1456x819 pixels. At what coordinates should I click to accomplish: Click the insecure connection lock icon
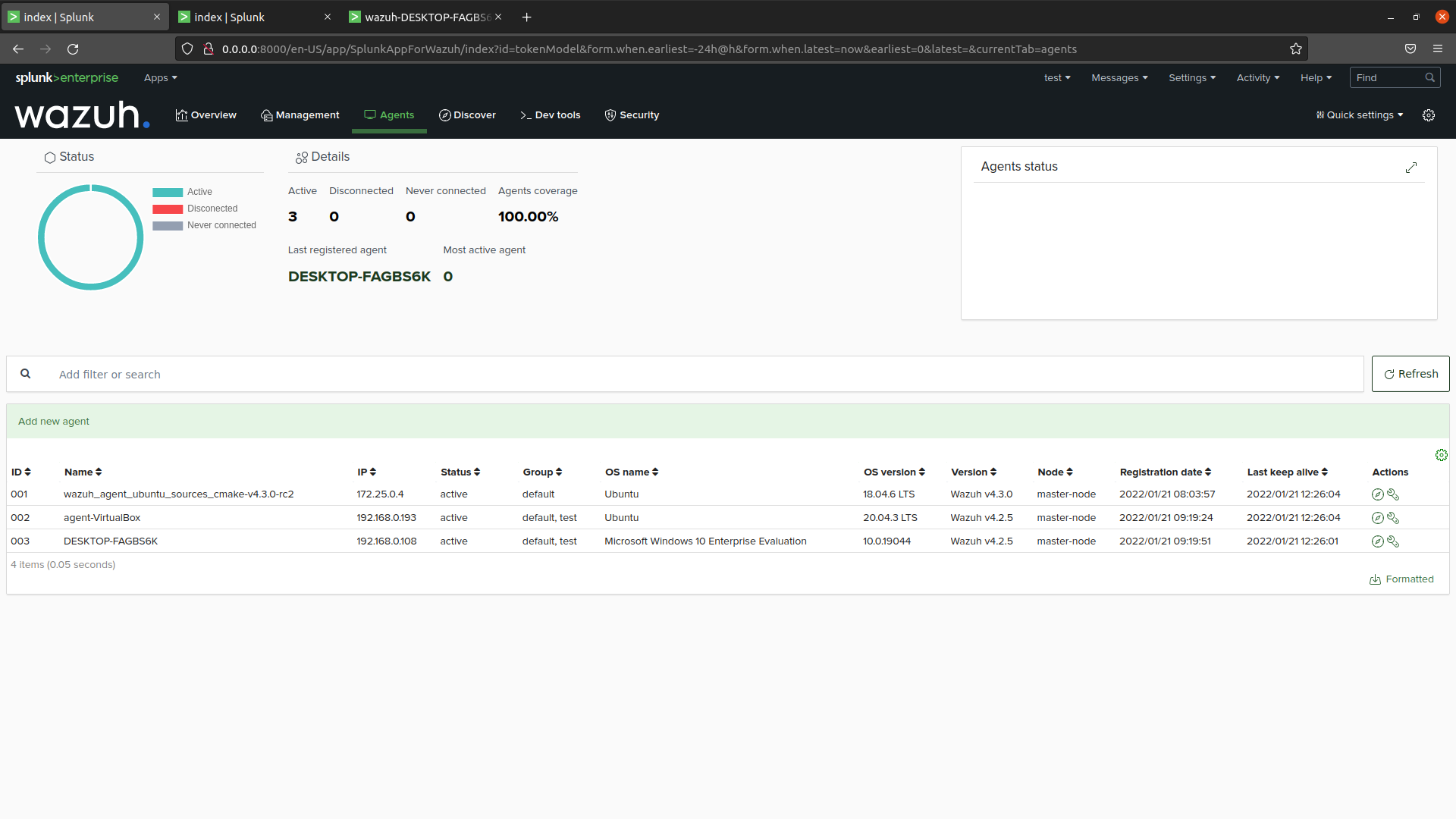point(208,49)
